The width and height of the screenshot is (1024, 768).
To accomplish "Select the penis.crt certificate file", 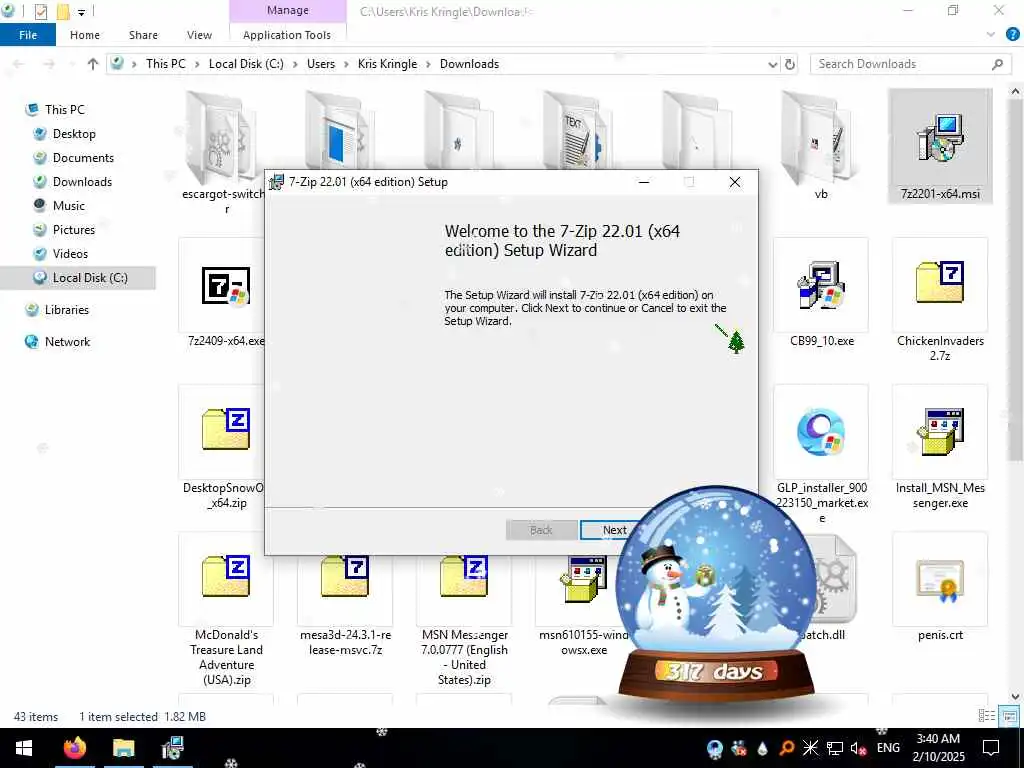I will click(940, 580).
